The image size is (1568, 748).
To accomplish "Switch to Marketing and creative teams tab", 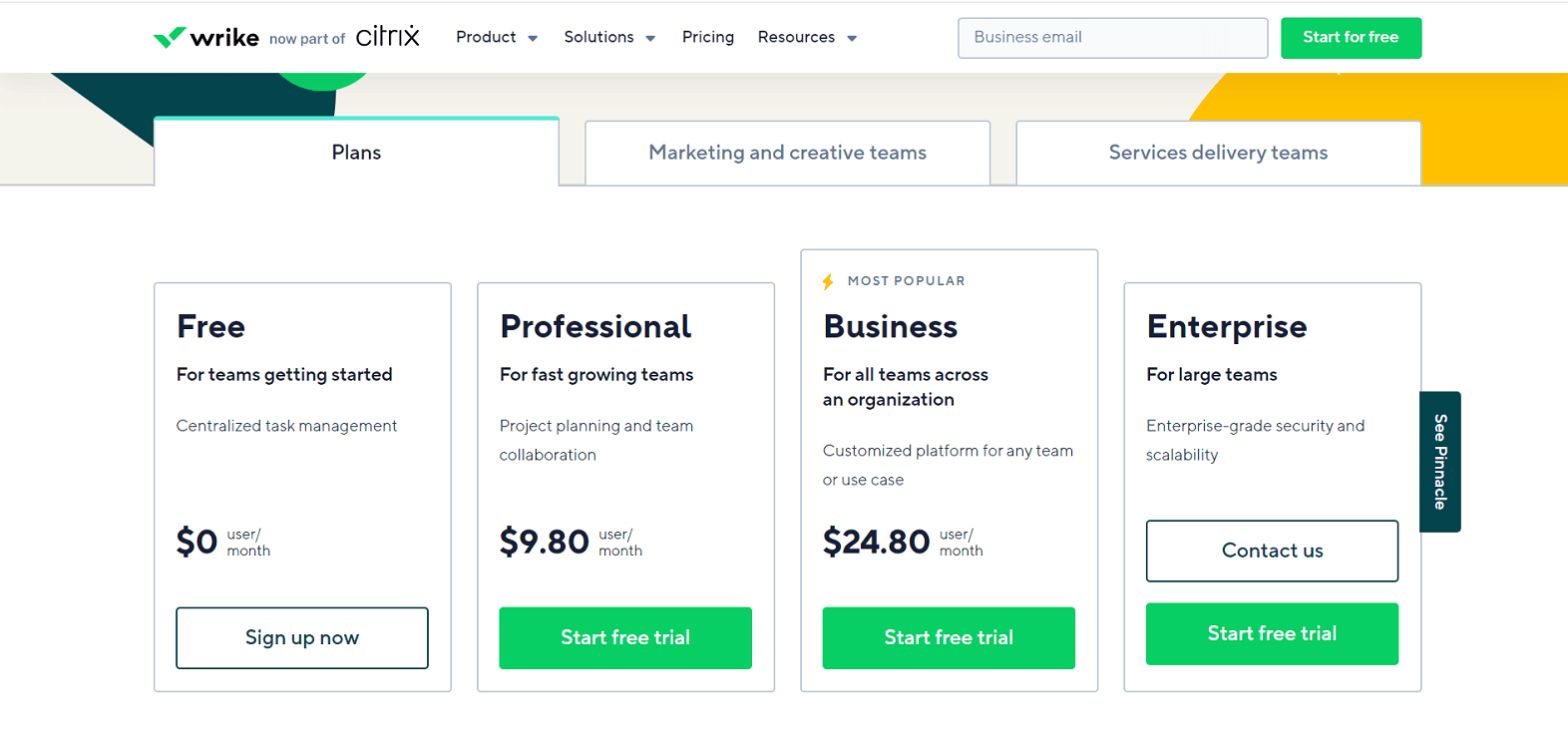I will tap(788, 153).
